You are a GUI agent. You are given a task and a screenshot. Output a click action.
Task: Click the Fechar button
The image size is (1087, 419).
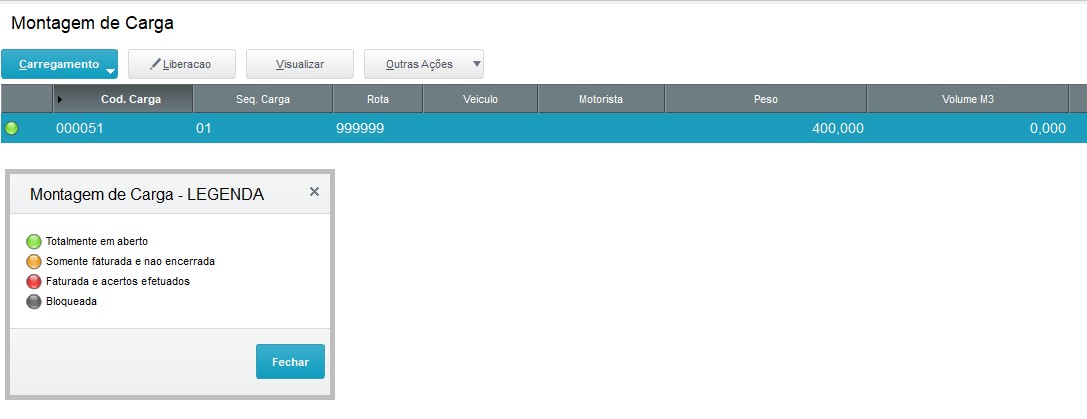[290, 361]
